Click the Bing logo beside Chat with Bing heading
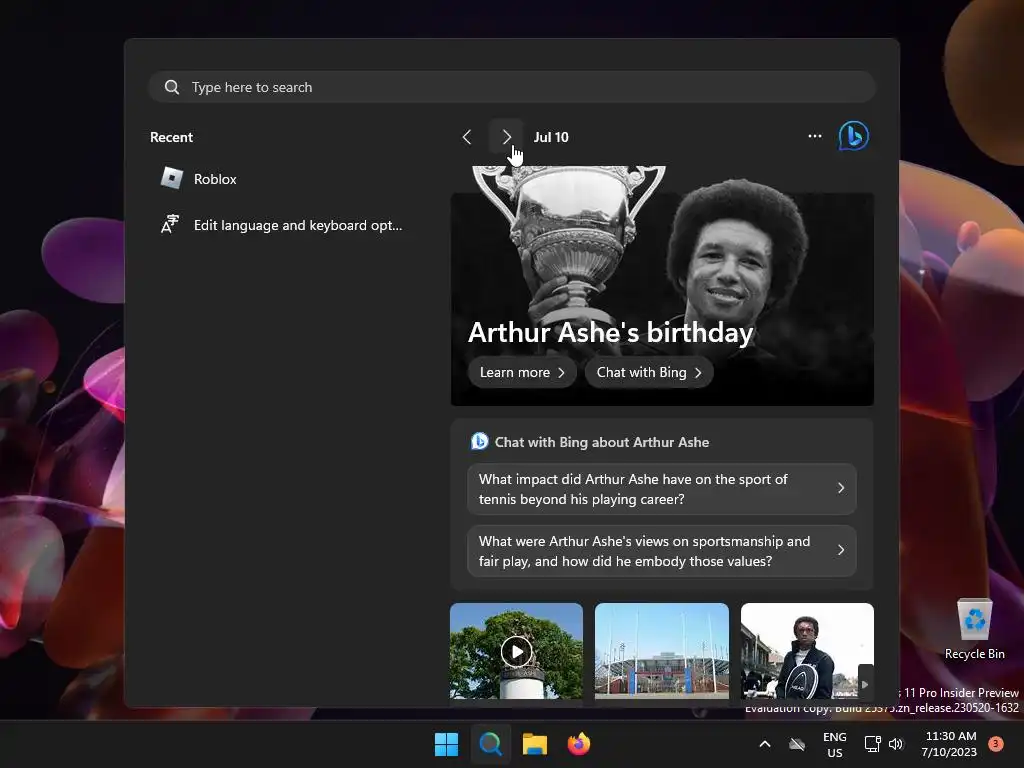Image resolution: width=1024 pixels, height=768 pixels. [479, 441]
